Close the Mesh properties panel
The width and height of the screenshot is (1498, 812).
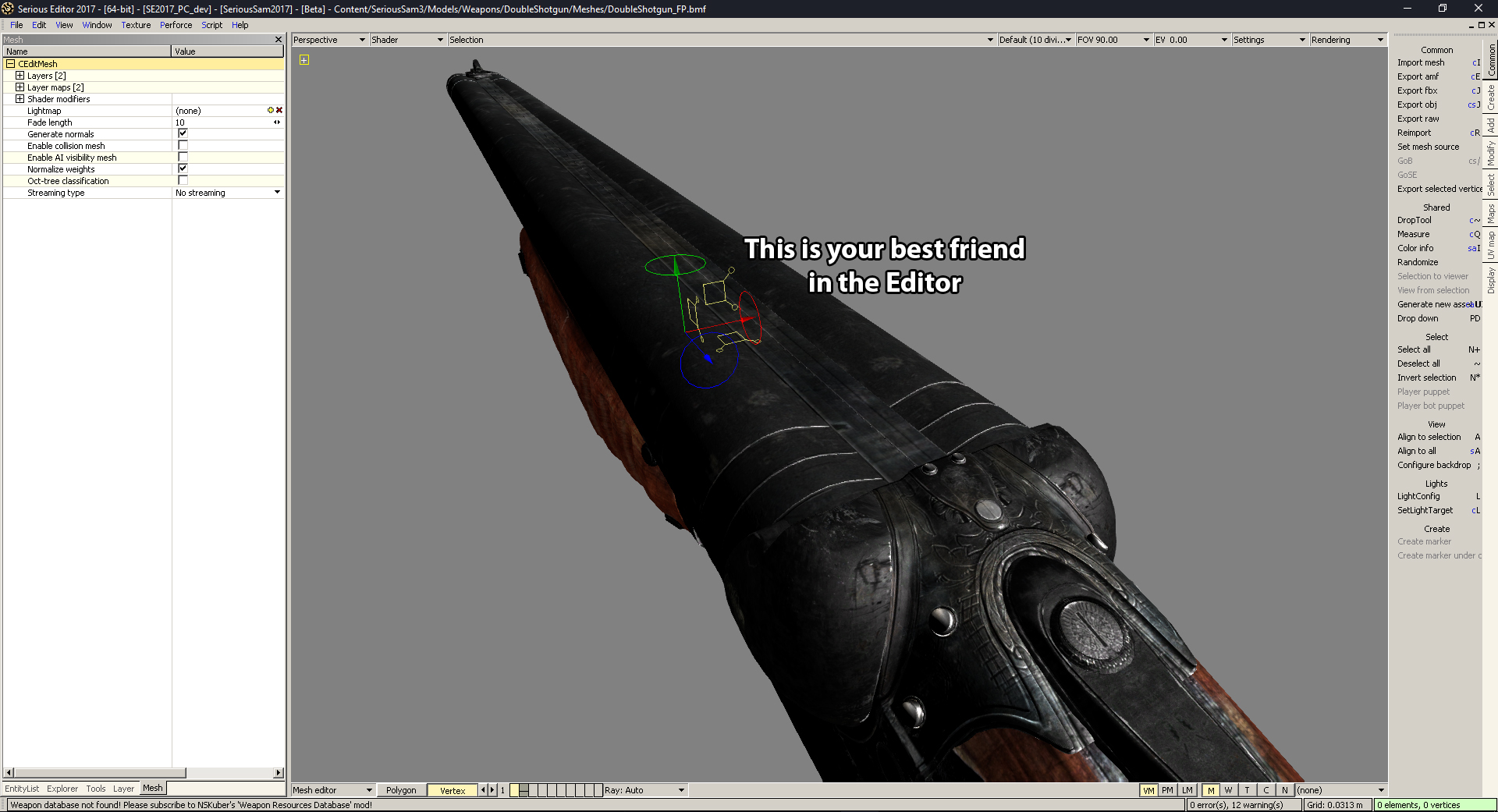coord(279,40)
